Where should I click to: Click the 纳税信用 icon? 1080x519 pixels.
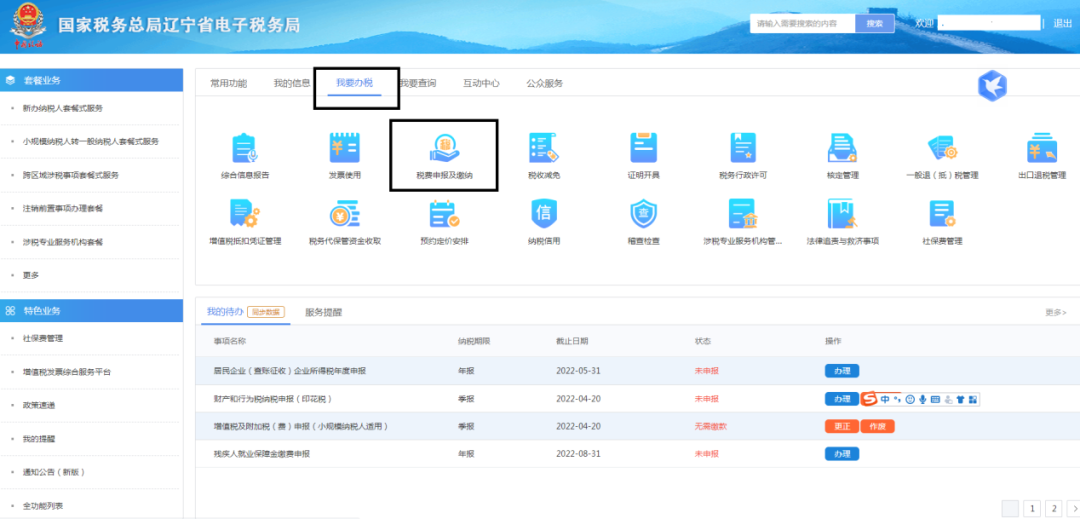point(543,216)
